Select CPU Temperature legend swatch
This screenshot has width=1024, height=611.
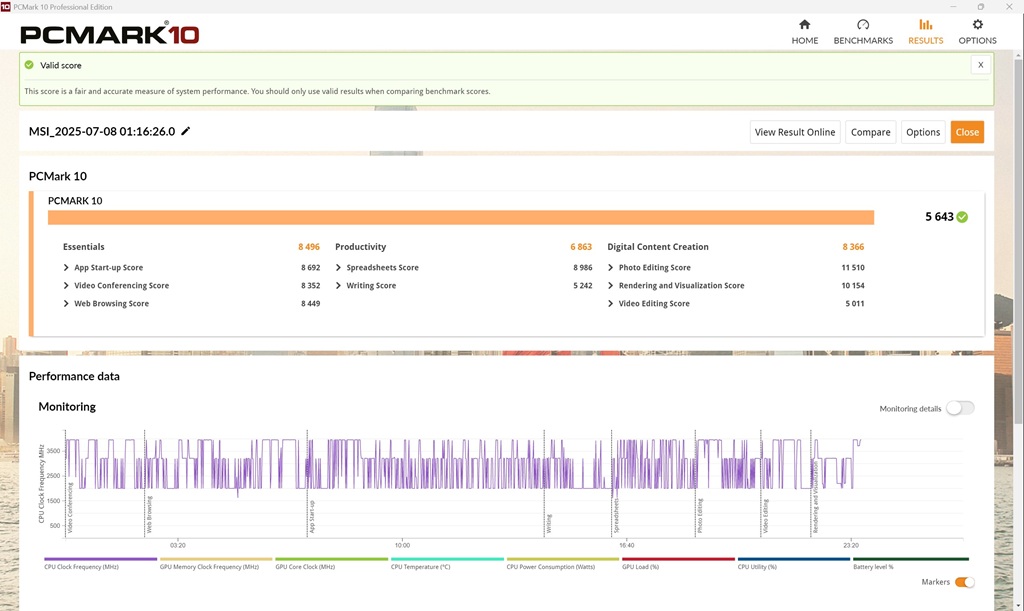[447, 559]
